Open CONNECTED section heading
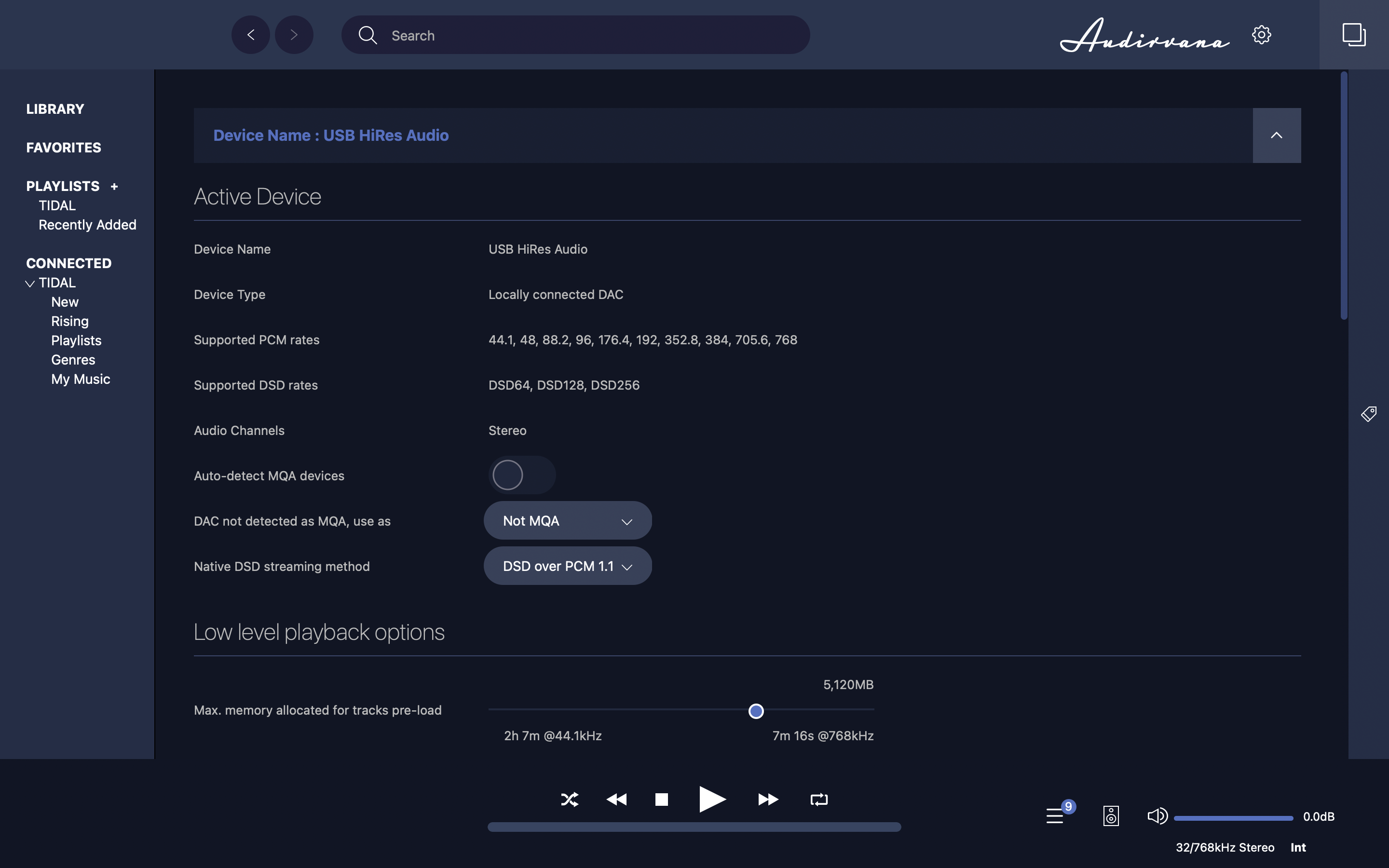Viewport: 1389px width, 868px height. coord(69,263)
